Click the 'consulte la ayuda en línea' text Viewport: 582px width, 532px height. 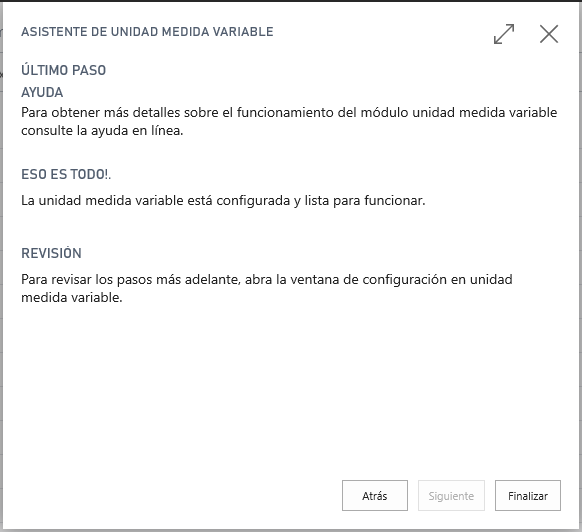click(102, 131)
